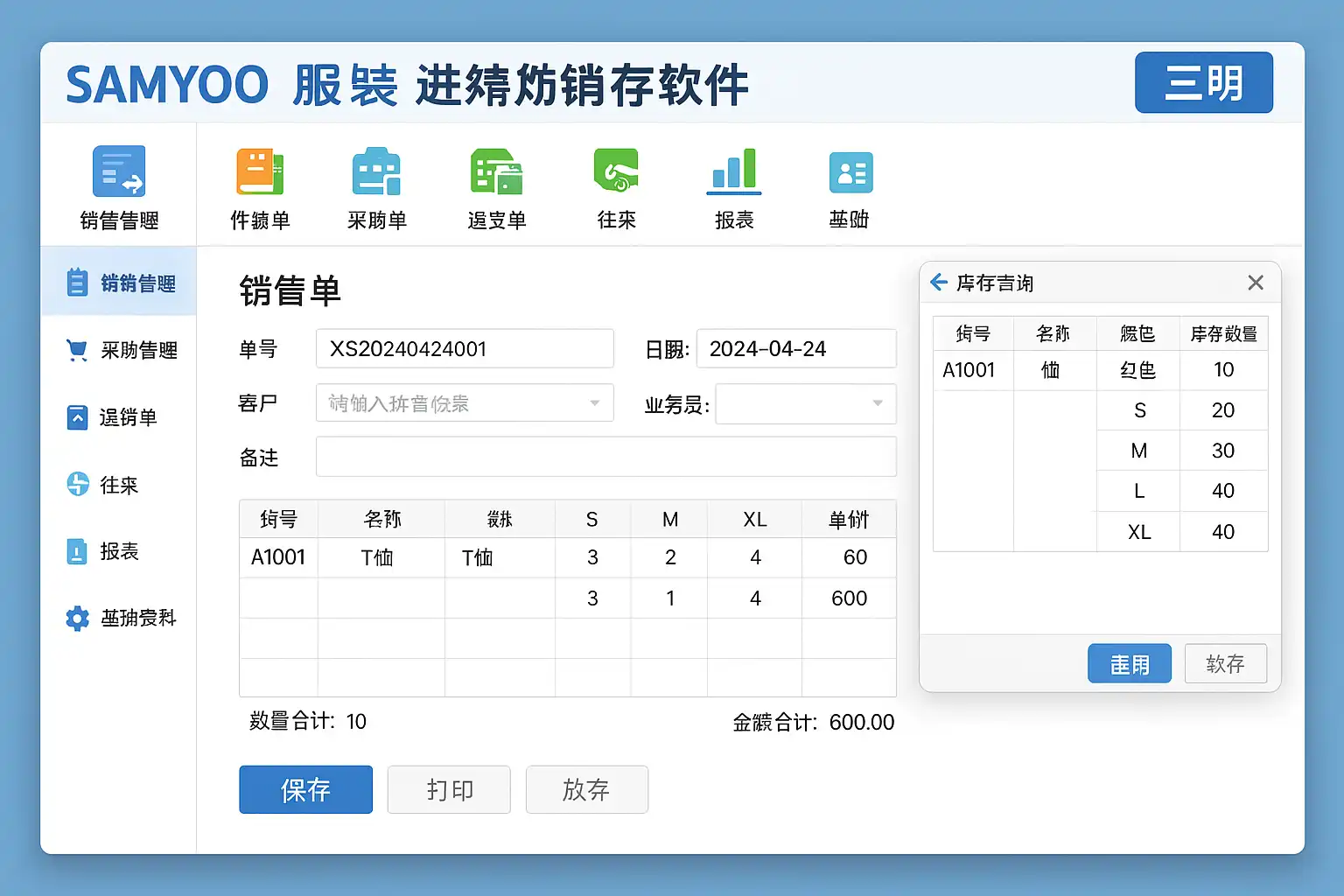Click the 备注 text field
This screenshot has height=896, width=1344.
605,457
